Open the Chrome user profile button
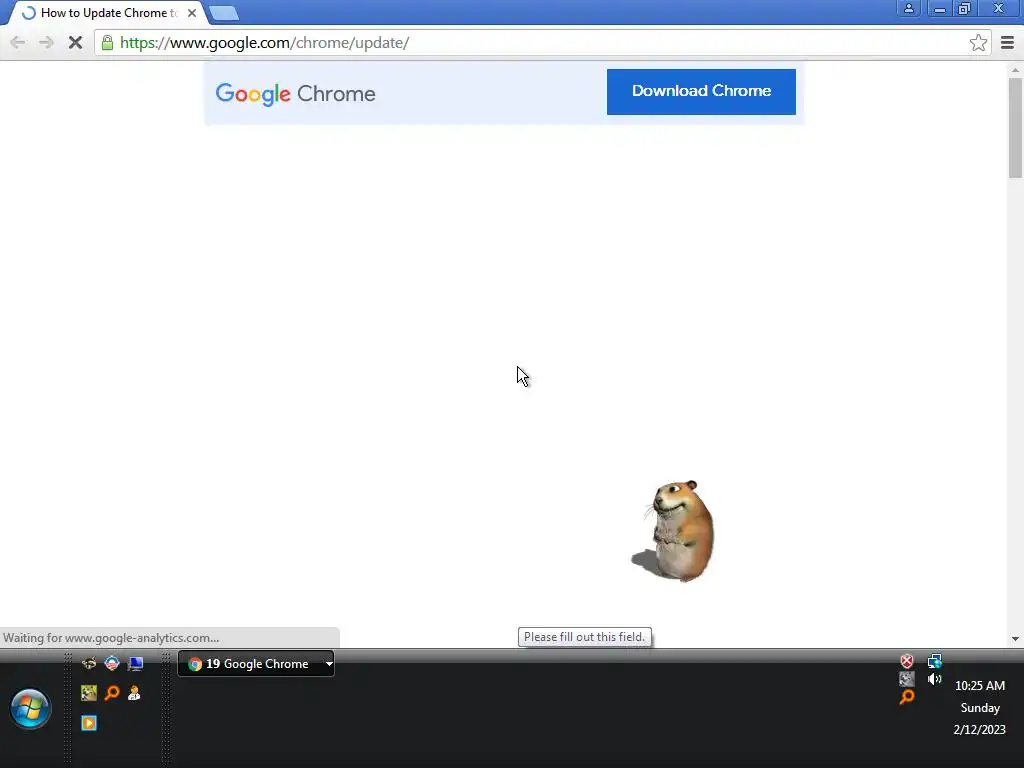 [908, 8]
